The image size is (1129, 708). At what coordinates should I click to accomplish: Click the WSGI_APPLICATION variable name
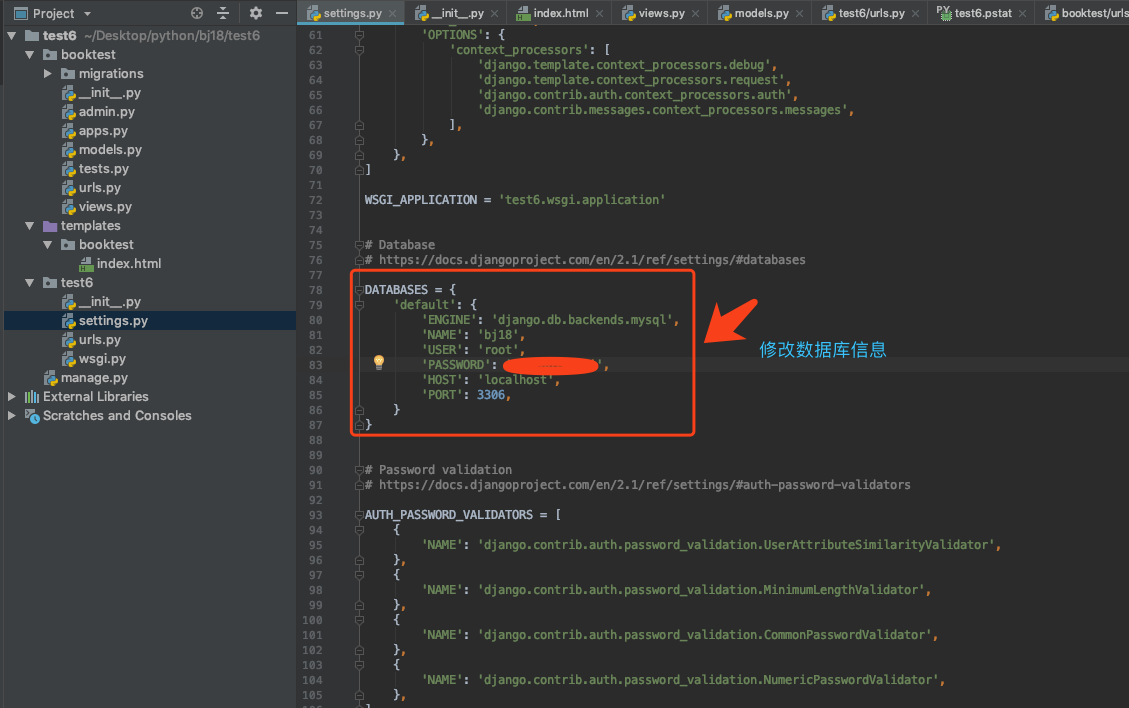point(420,200)
